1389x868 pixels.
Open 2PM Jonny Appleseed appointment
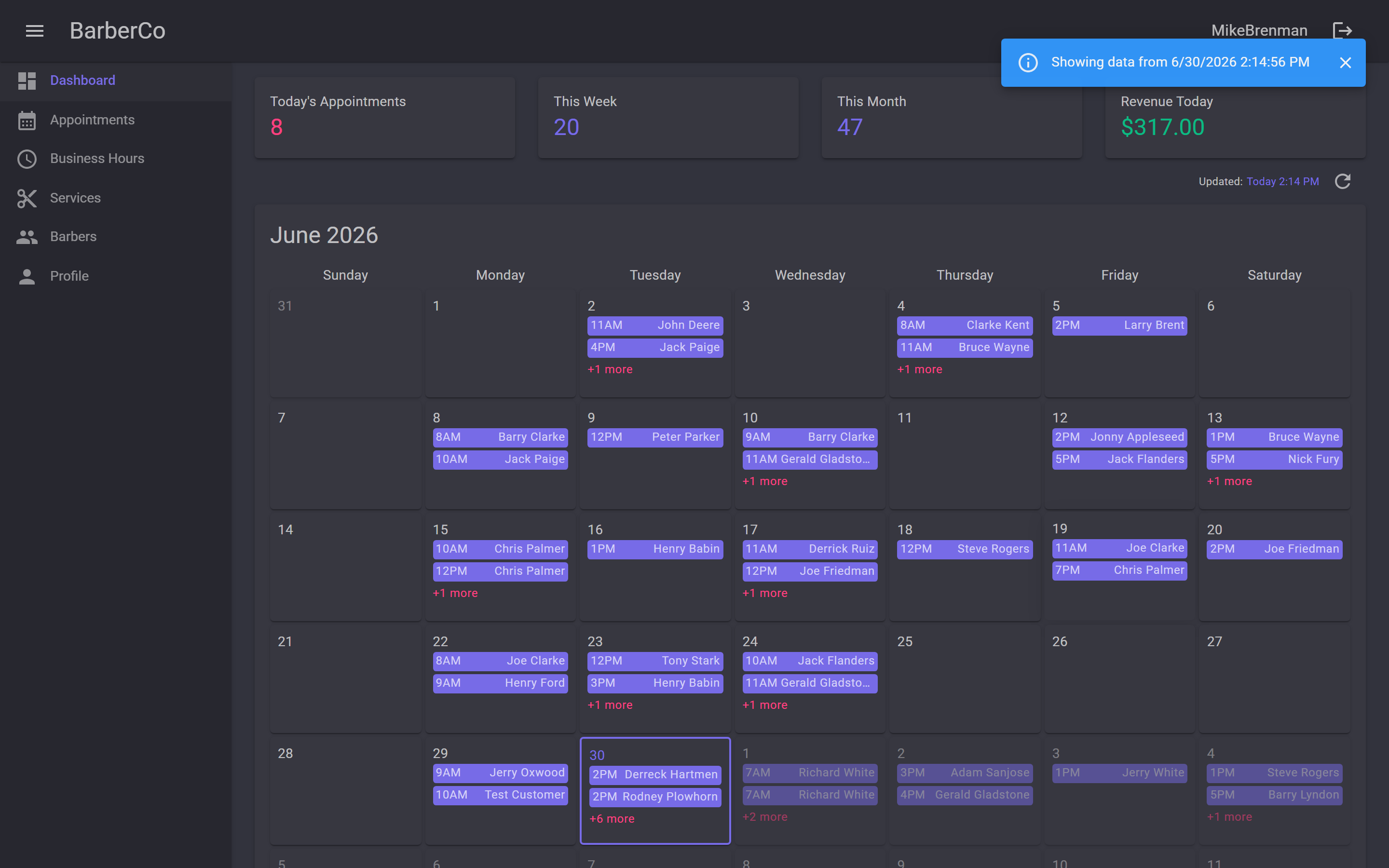coord(1119,437)
